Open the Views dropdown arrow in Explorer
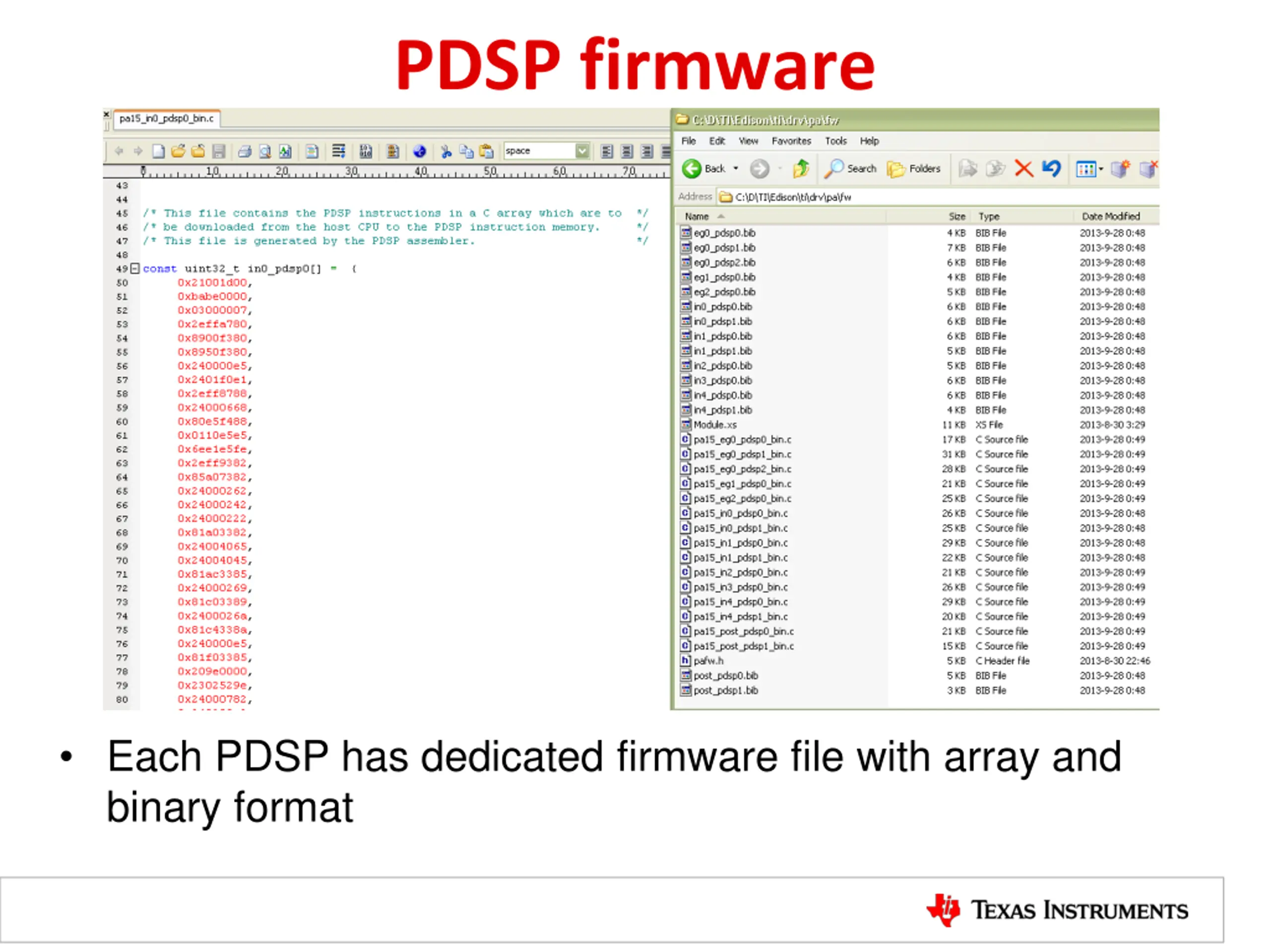Viewport: 1270px width, 952px height. click(1101, 169)
